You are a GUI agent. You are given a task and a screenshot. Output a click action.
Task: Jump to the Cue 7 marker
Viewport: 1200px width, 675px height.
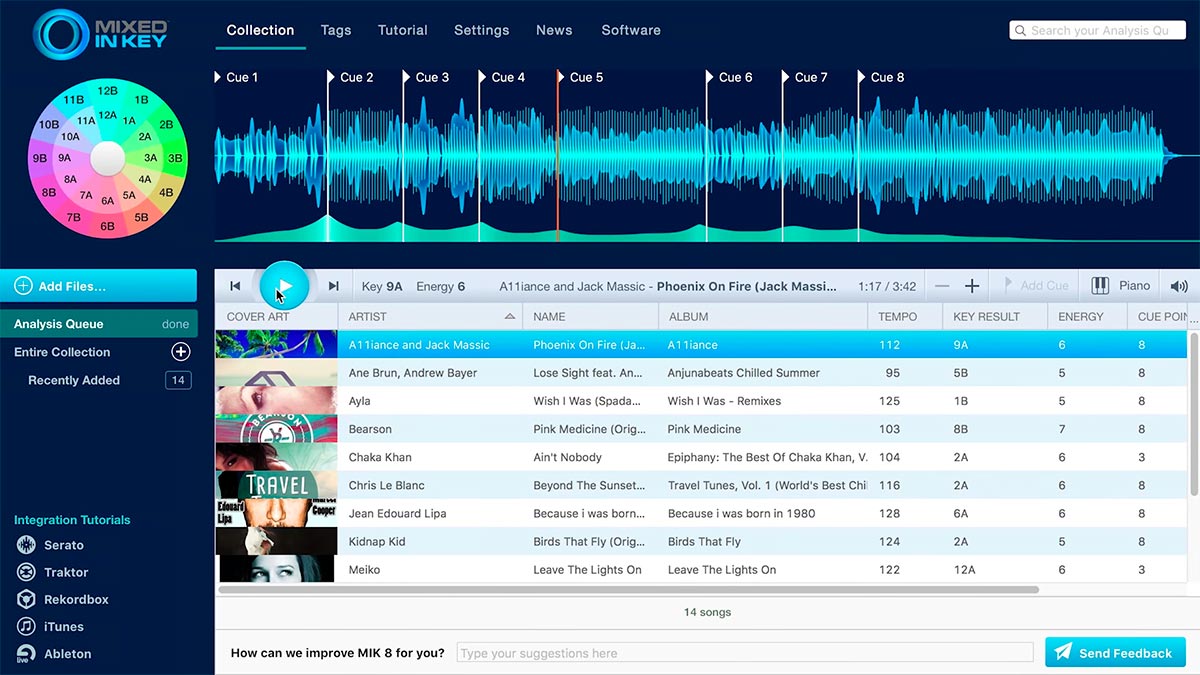coord(806,77)
